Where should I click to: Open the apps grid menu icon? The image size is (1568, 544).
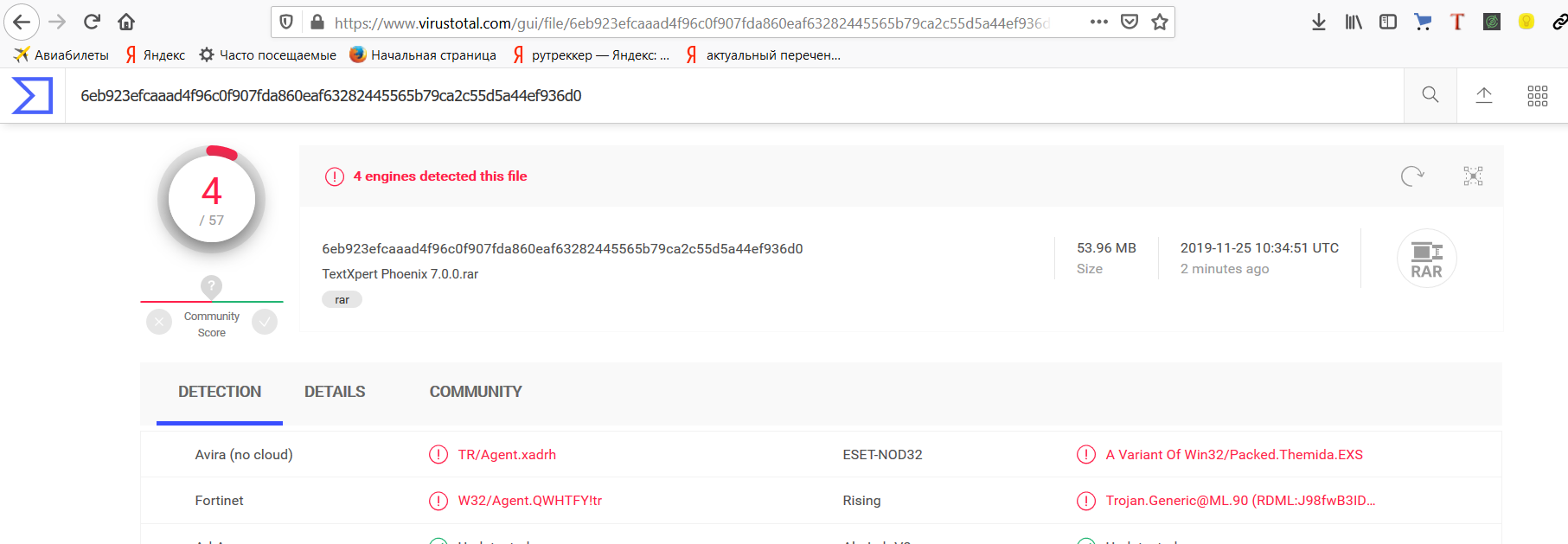pos(1537,96)
